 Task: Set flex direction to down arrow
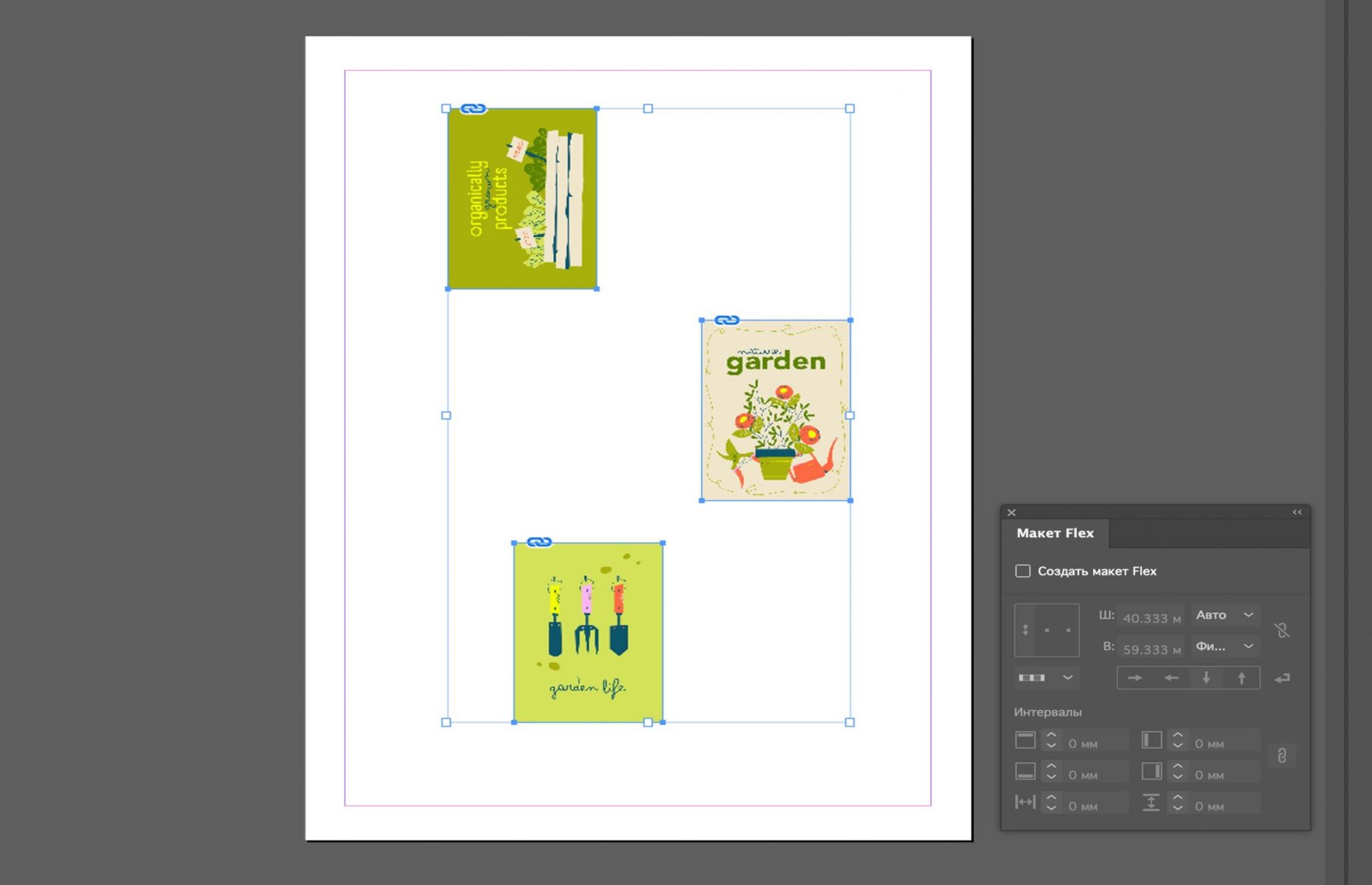(x=1206, y=678)
